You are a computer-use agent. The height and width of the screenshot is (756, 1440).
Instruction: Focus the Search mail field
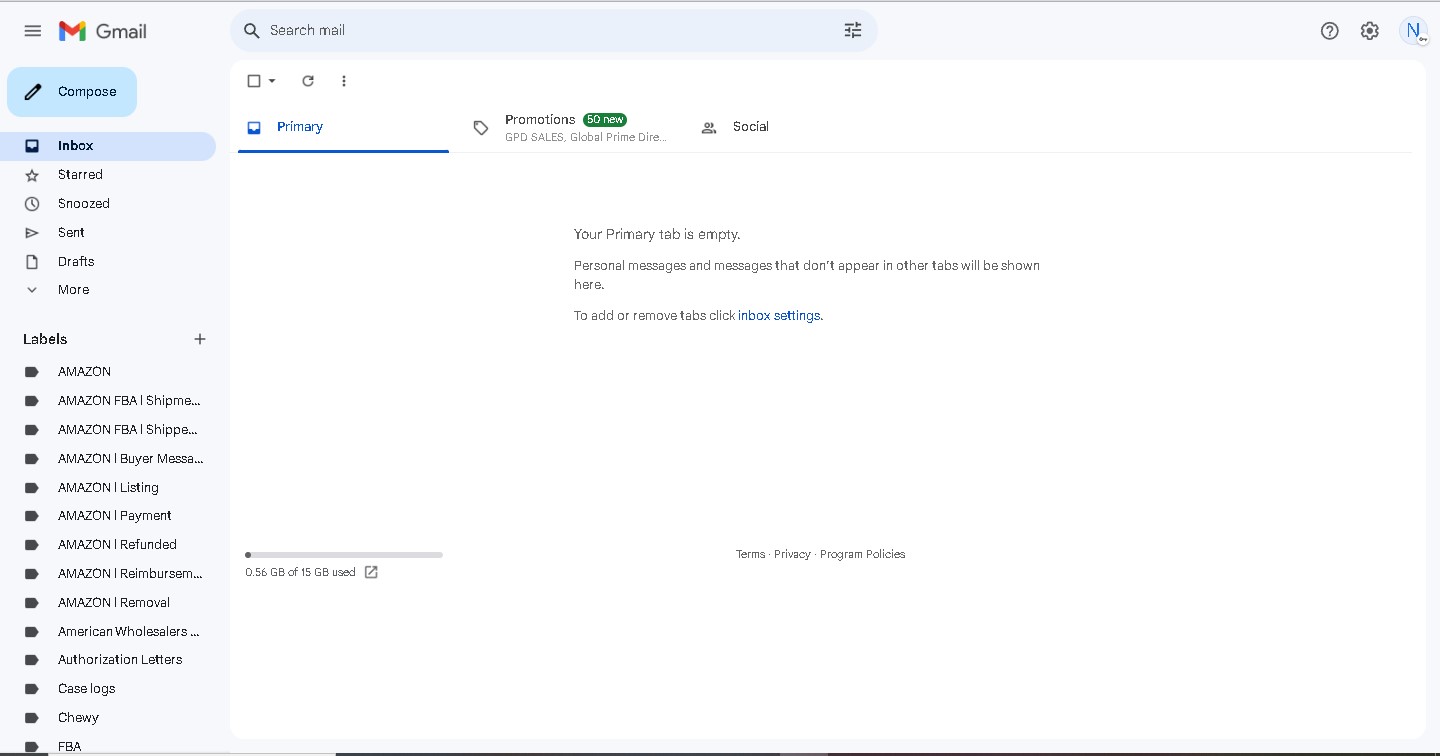(554, 31)
